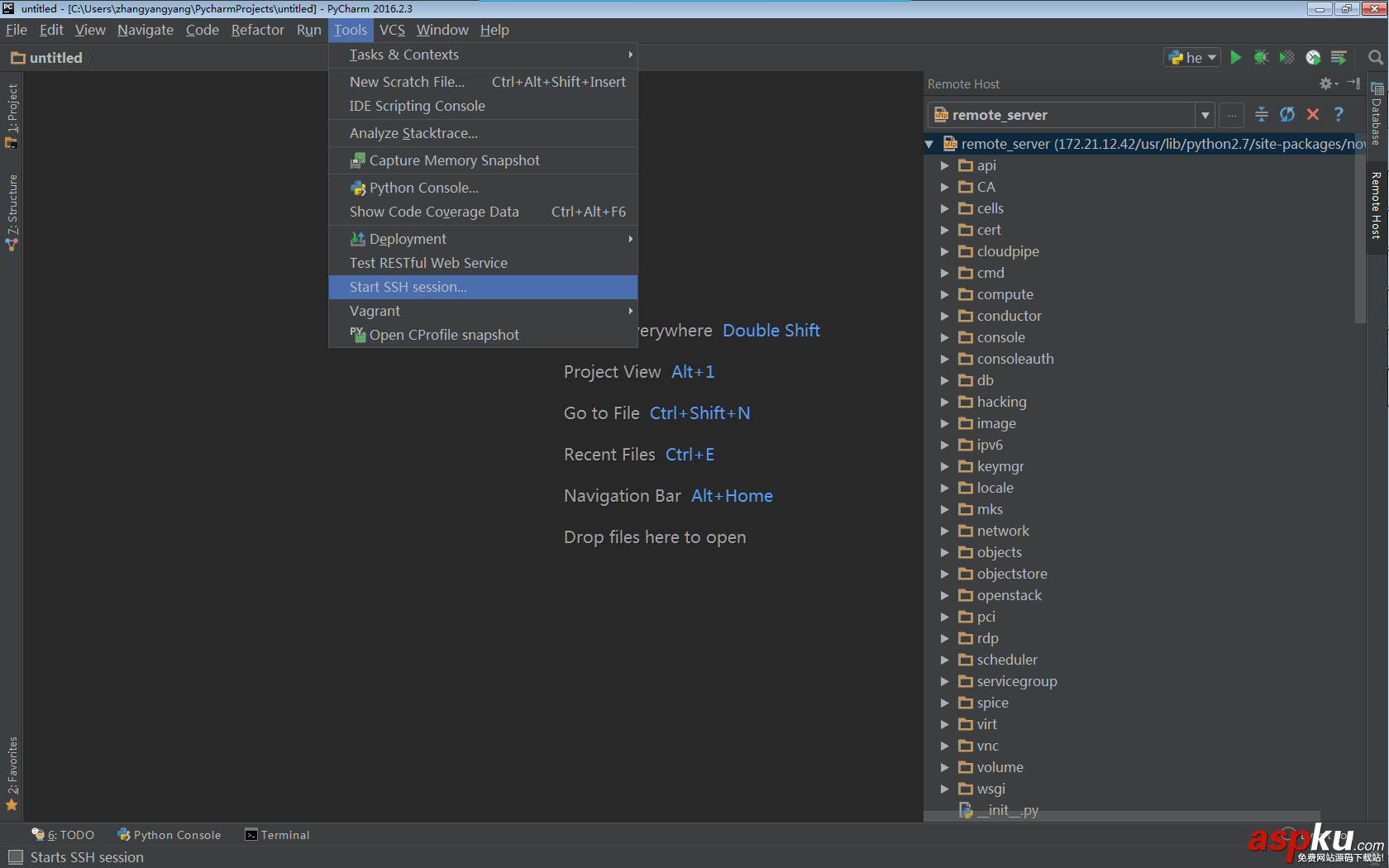This screenshot has width=1389, height=868.
Task: Start debugging with the bug icon
Action: [1261, 57]
